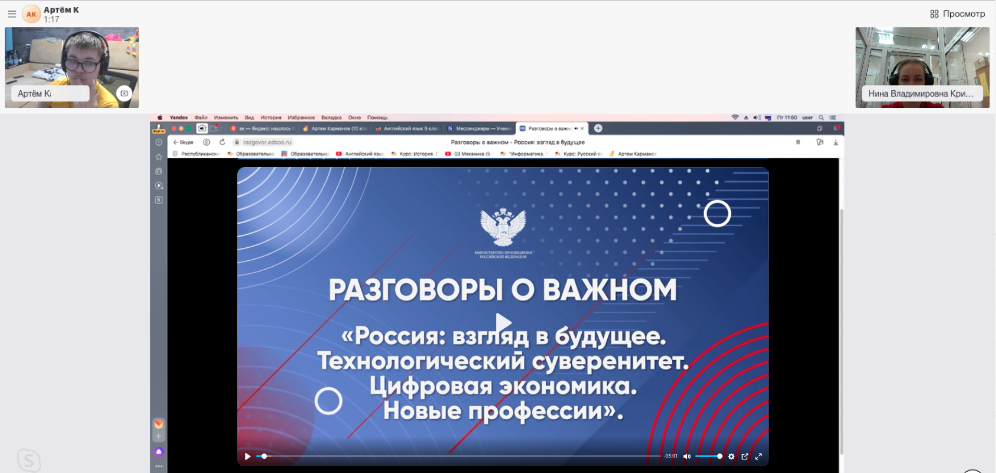Click camera icon on Артём's video tile
Viewport: 996px width, 473px height.
(x=124, y=93)
